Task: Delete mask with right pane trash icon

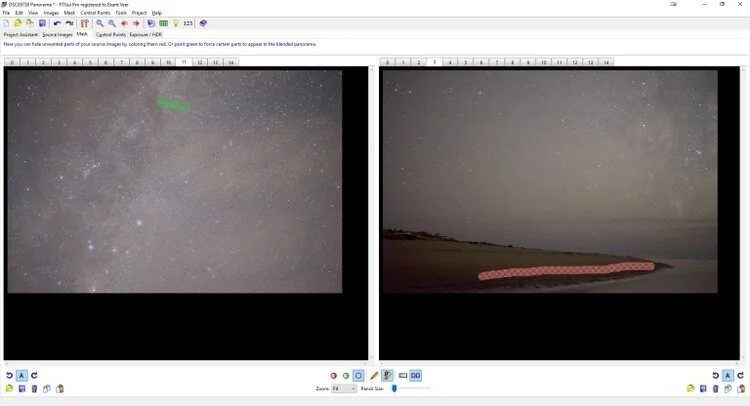Action: click(x=716, y=389)
